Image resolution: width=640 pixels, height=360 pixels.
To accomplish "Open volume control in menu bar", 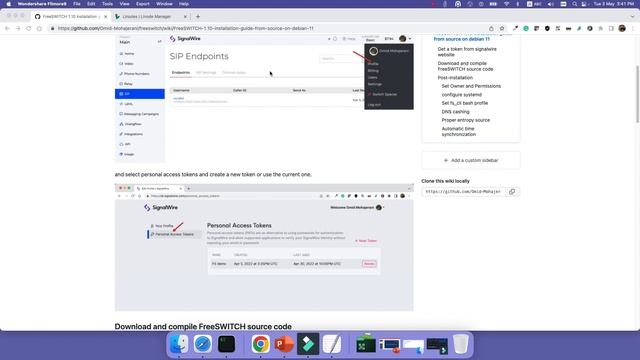I will click(551, 4).
